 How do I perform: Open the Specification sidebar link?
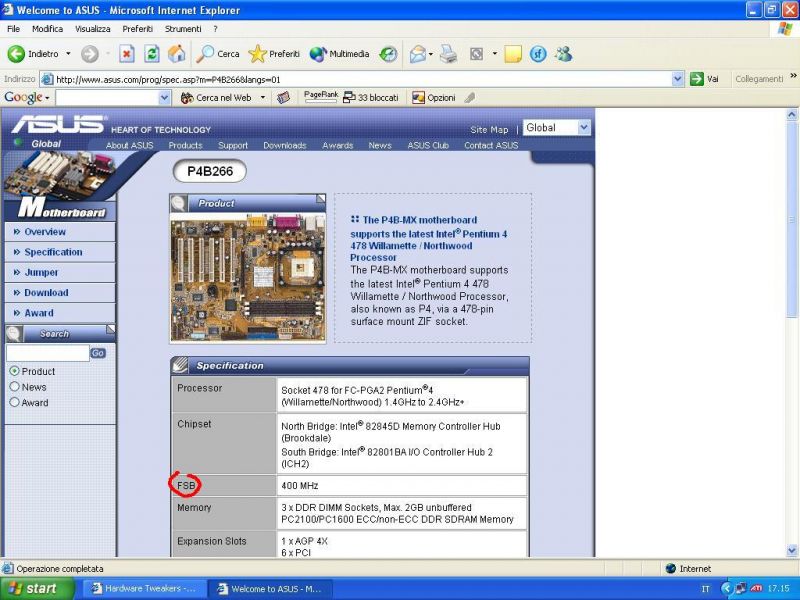[53, 252]
